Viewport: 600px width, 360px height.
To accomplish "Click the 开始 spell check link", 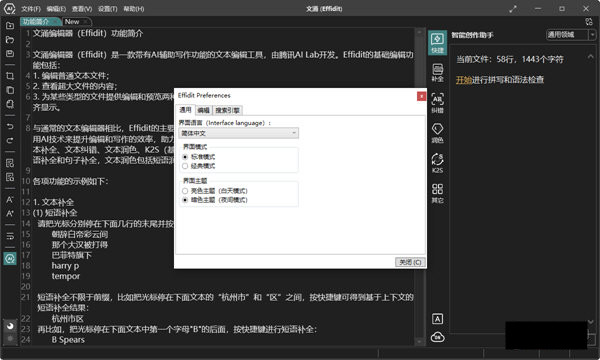I will point(464,80).
